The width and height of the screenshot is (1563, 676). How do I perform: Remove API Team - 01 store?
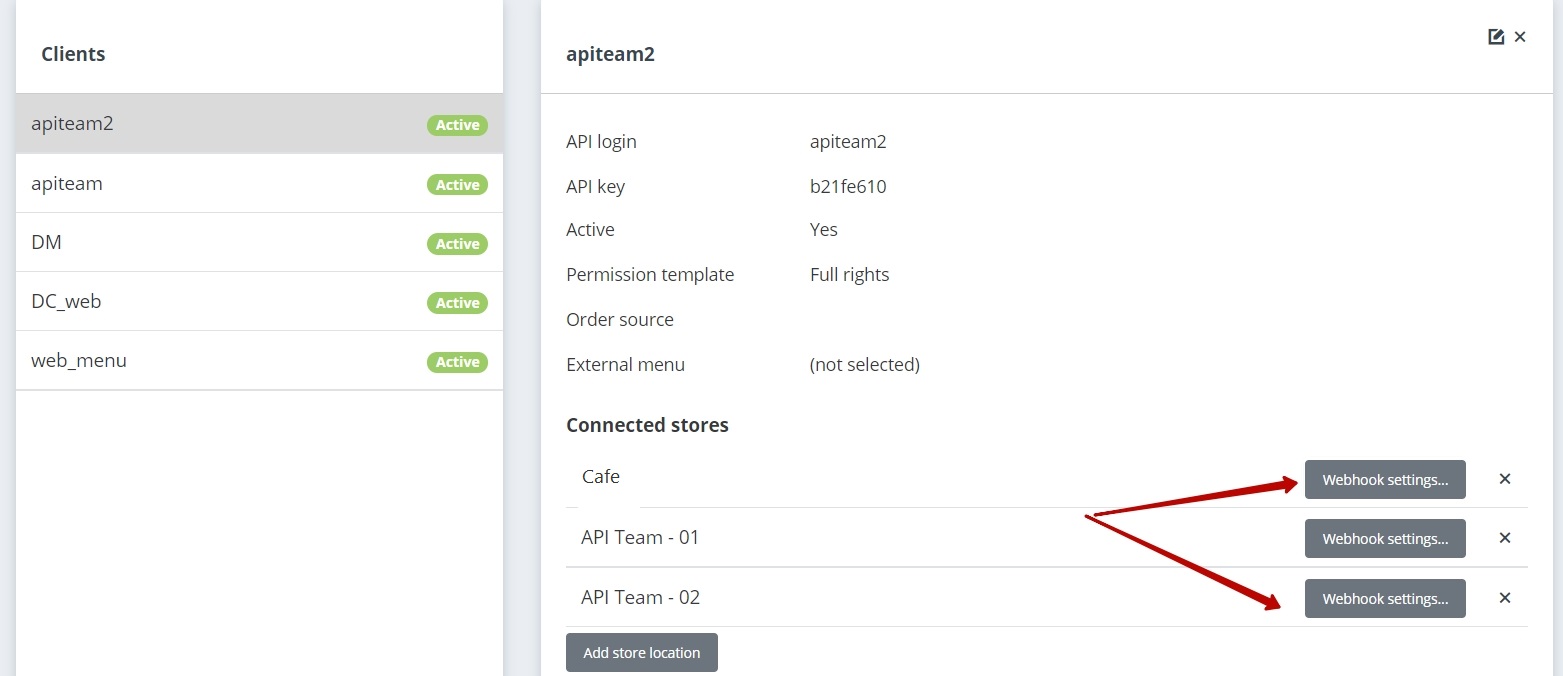pyautogui.click(x=1504, y=538)
